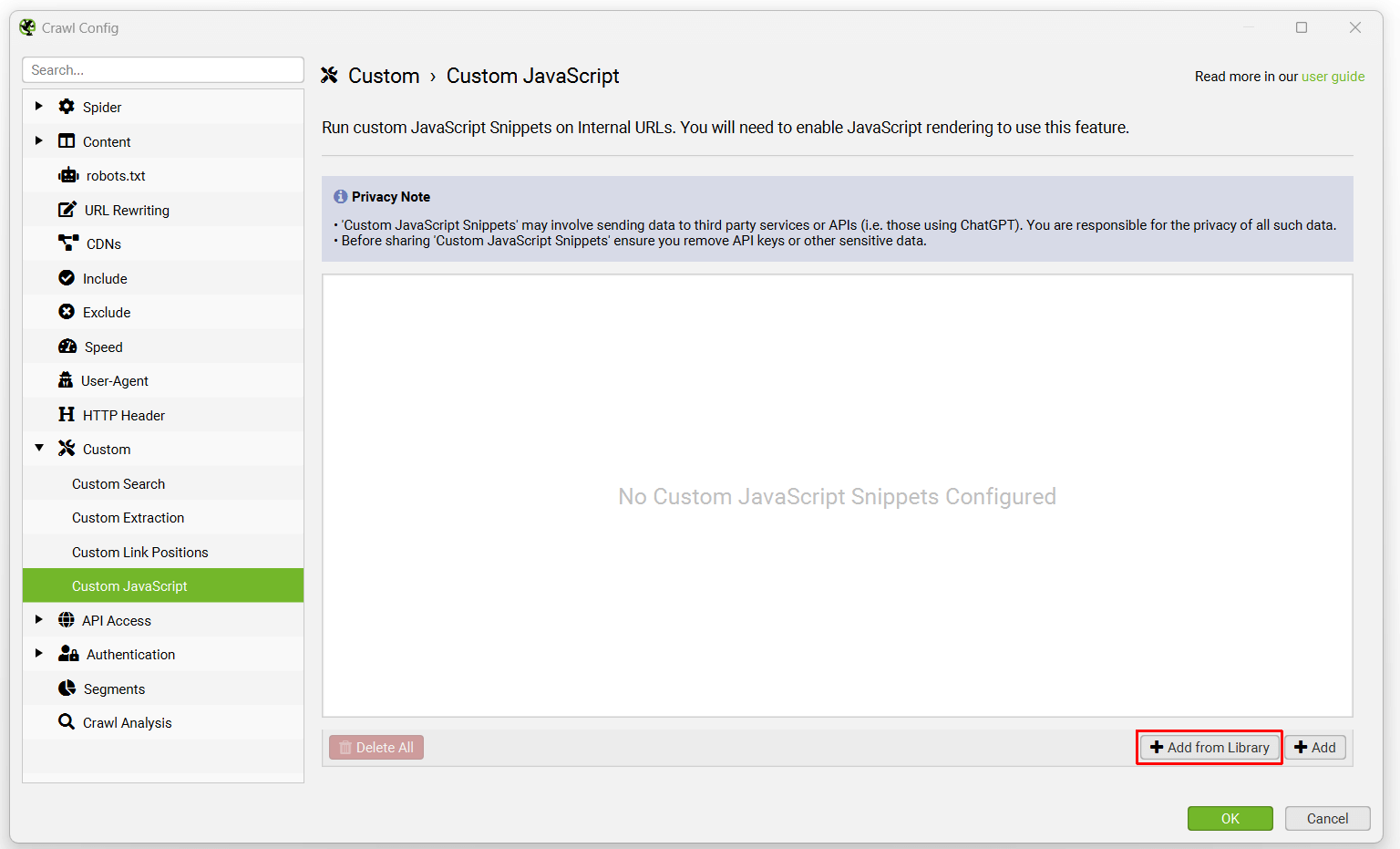
Task: Go to URL Rewriting settings
Action: click(x=163, y=210)
